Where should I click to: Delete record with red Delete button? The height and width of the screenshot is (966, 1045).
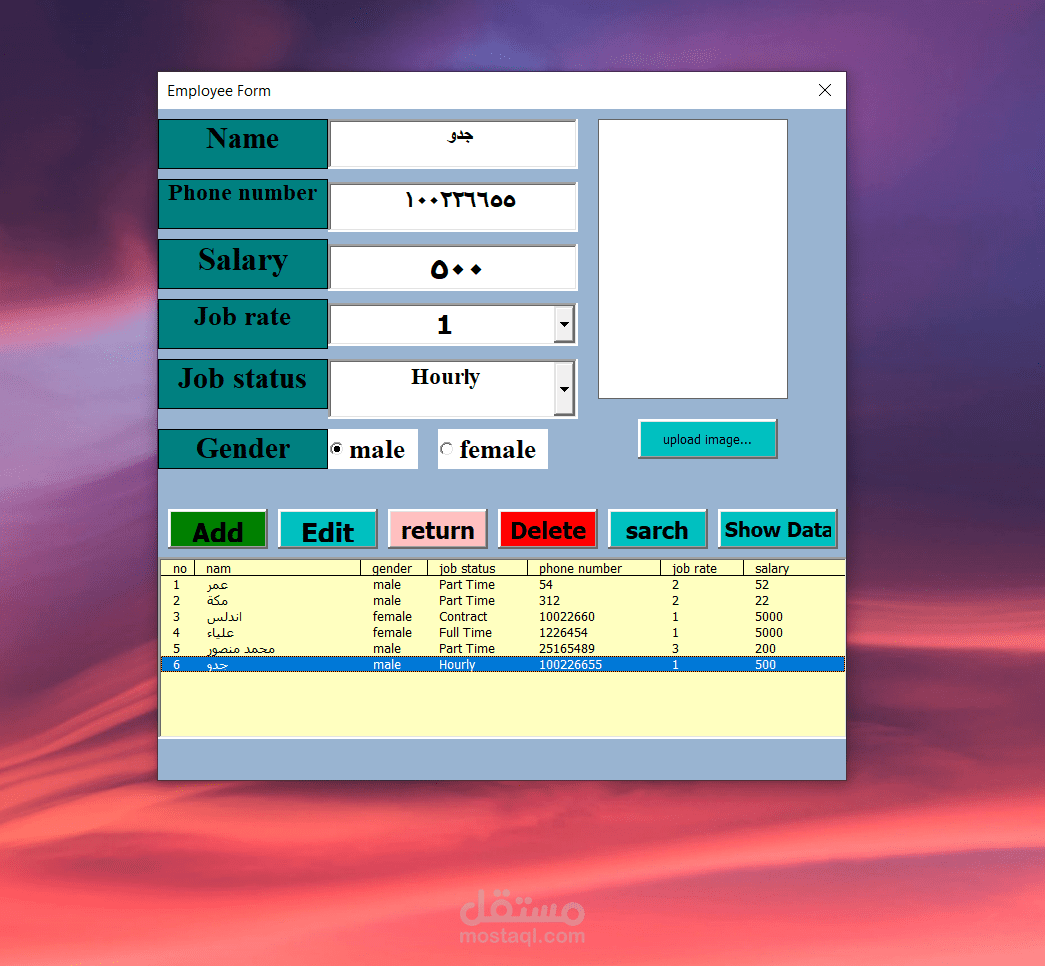click(548, 529)
